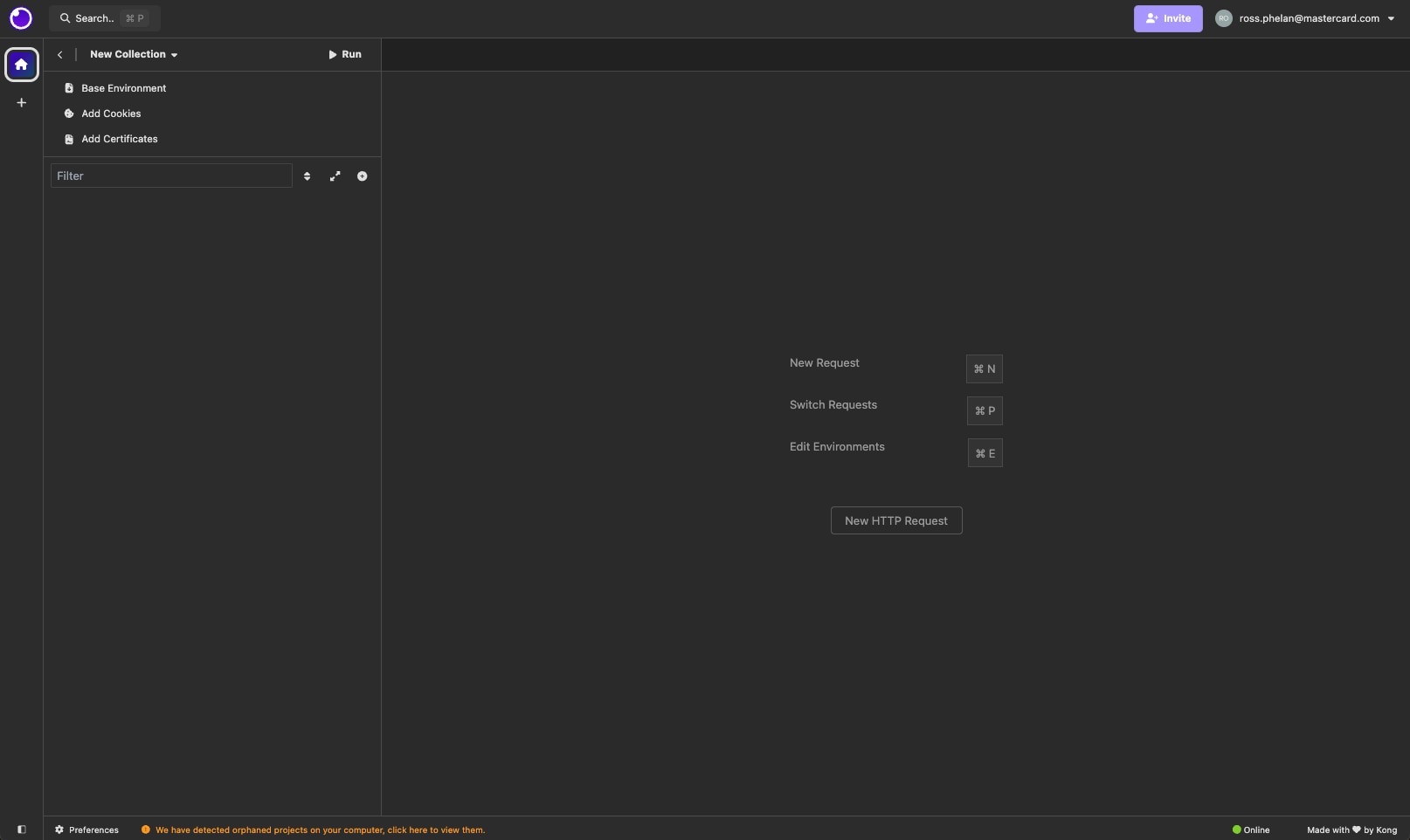
Task: Open the sort order selector
Action: (x=307, y=176)
